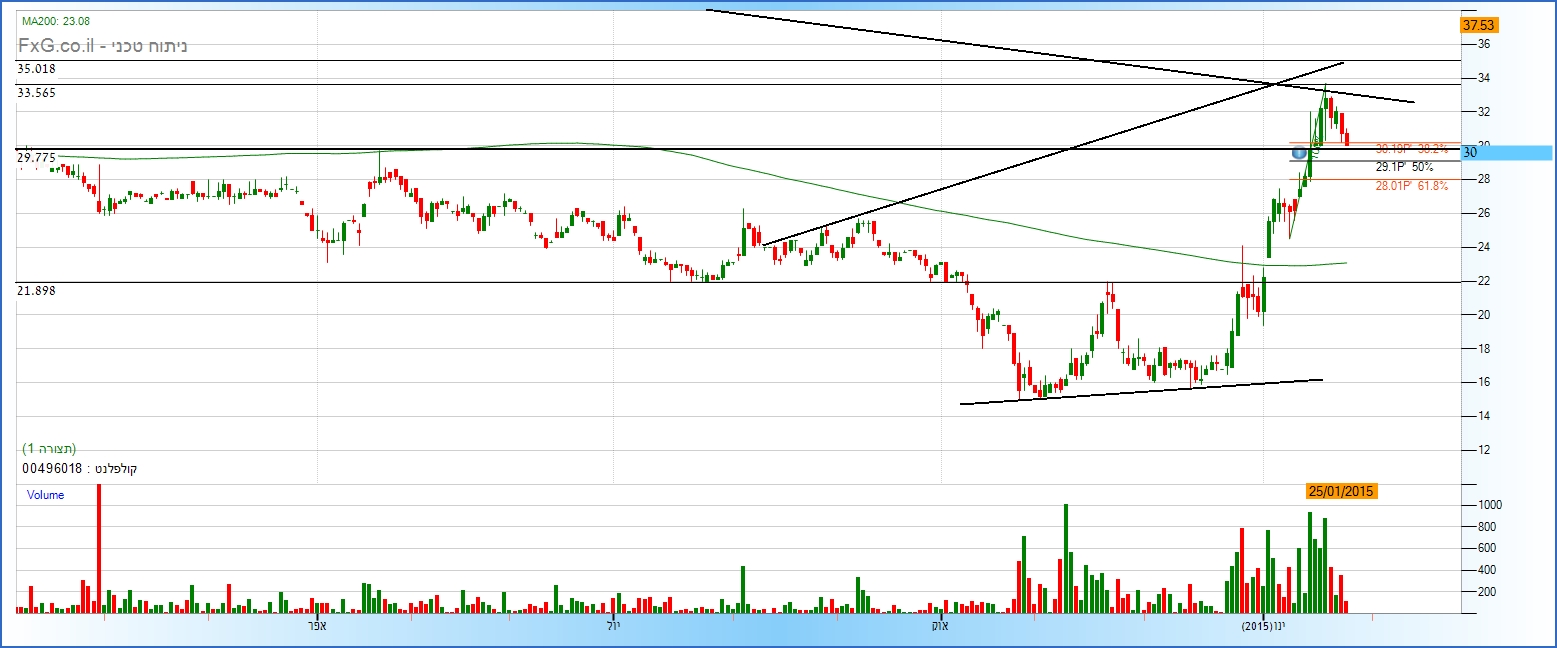1557x648 pixels.
Task: Click the orange 25/01/2015 date tag
Action: tap(1341, 491)
